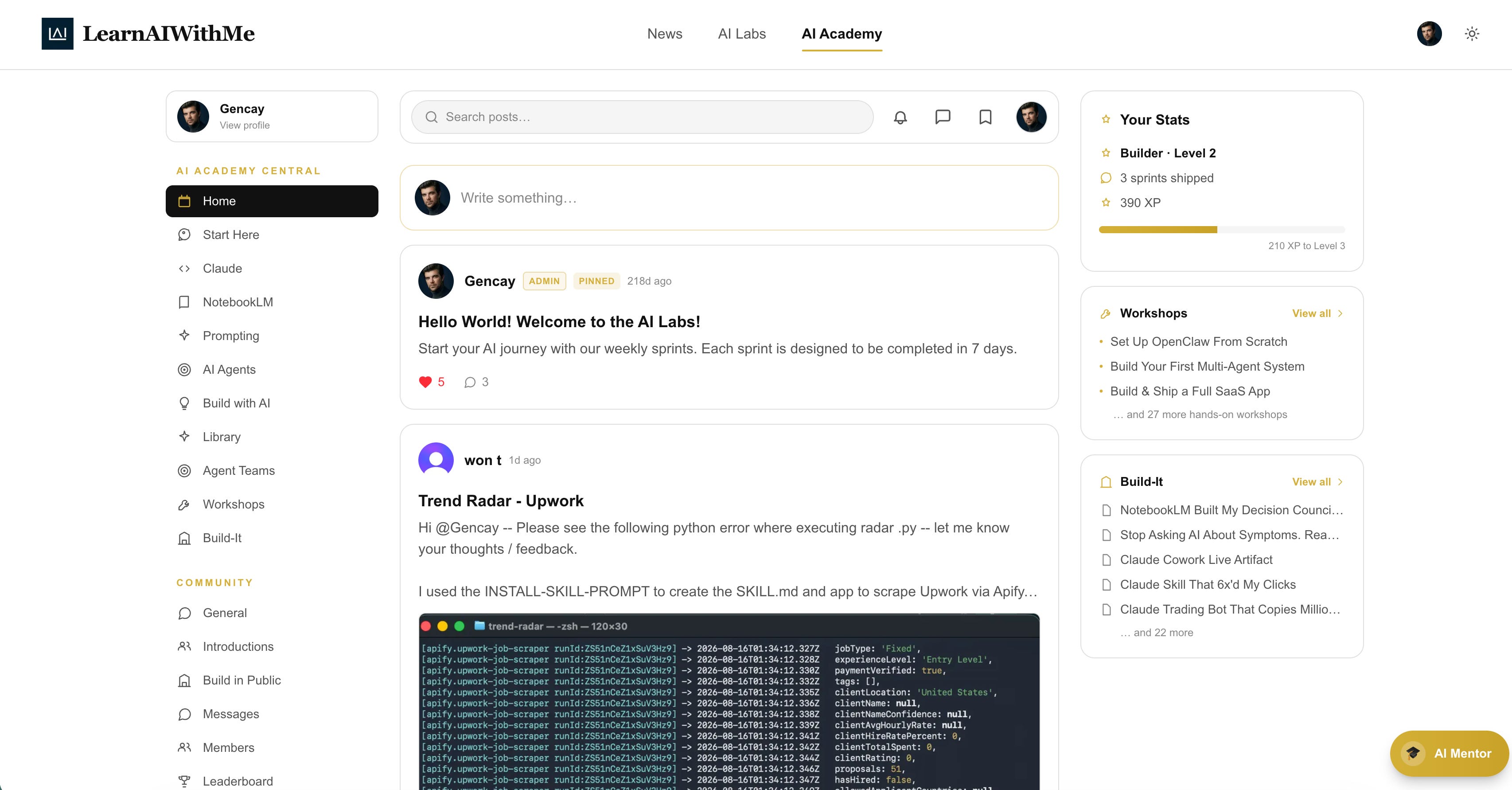The width and height of the screenshot is (1512, 790).
Task: Click the avatar beside the search bar
Action: 1031,117
